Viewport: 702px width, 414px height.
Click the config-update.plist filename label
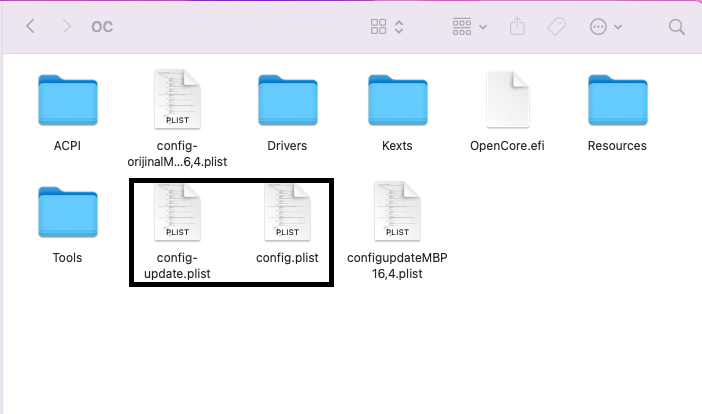(x=177, y=266)
